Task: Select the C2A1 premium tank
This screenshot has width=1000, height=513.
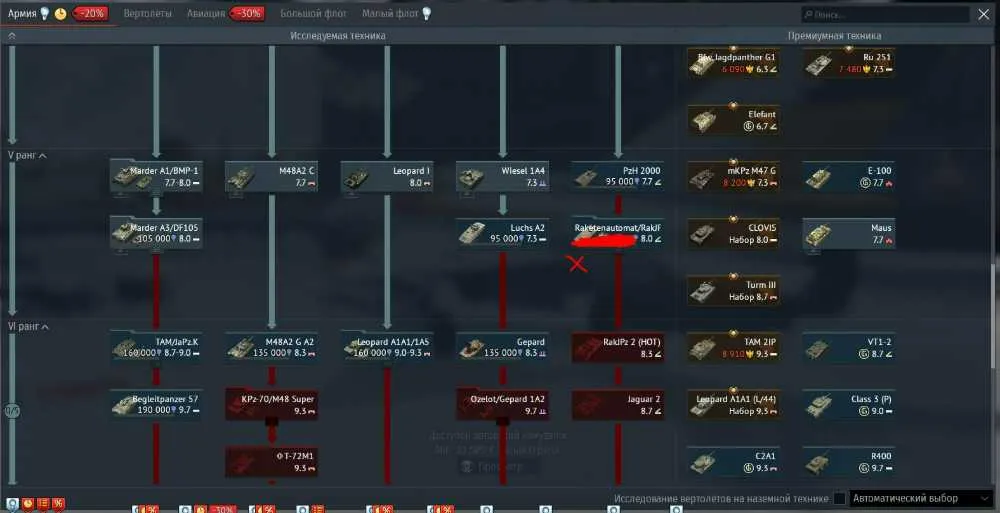Action: click(733, 461)
